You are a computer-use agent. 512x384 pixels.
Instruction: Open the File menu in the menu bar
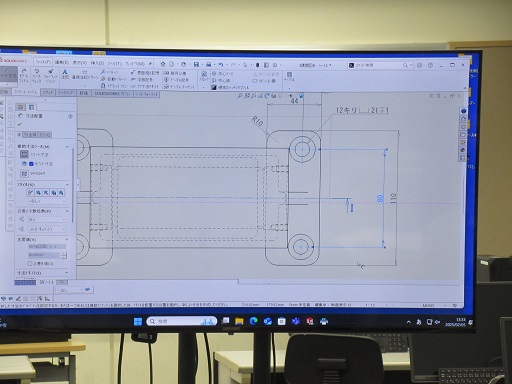(x=43, y=62)
